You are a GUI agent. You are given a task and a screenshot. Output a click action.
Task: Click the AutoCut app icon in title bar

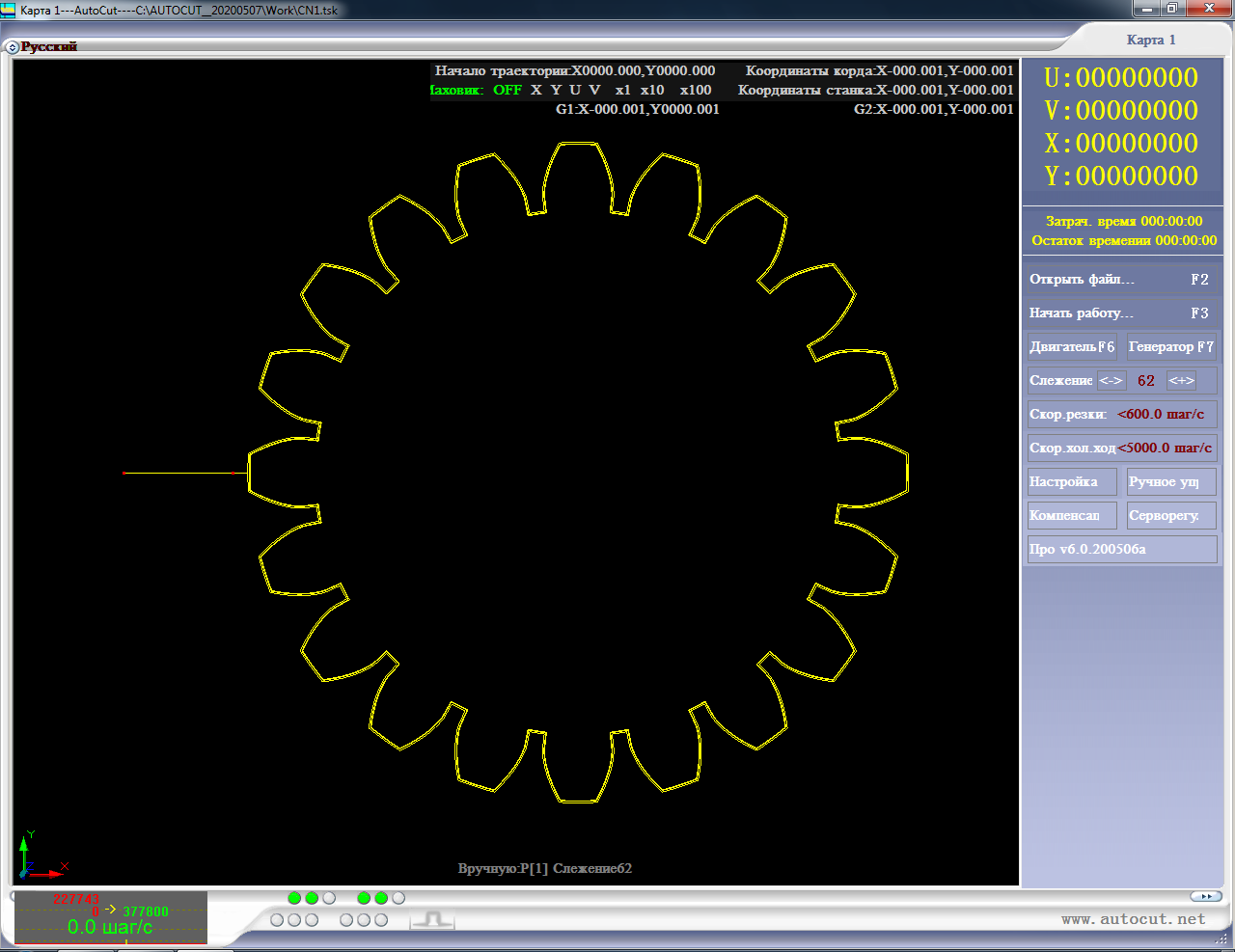(x=9, y=10)
